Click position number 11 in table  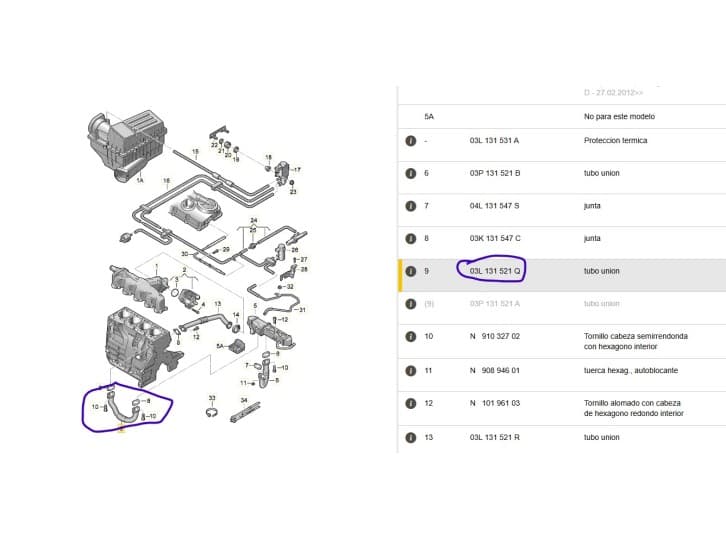click(428, 370)
